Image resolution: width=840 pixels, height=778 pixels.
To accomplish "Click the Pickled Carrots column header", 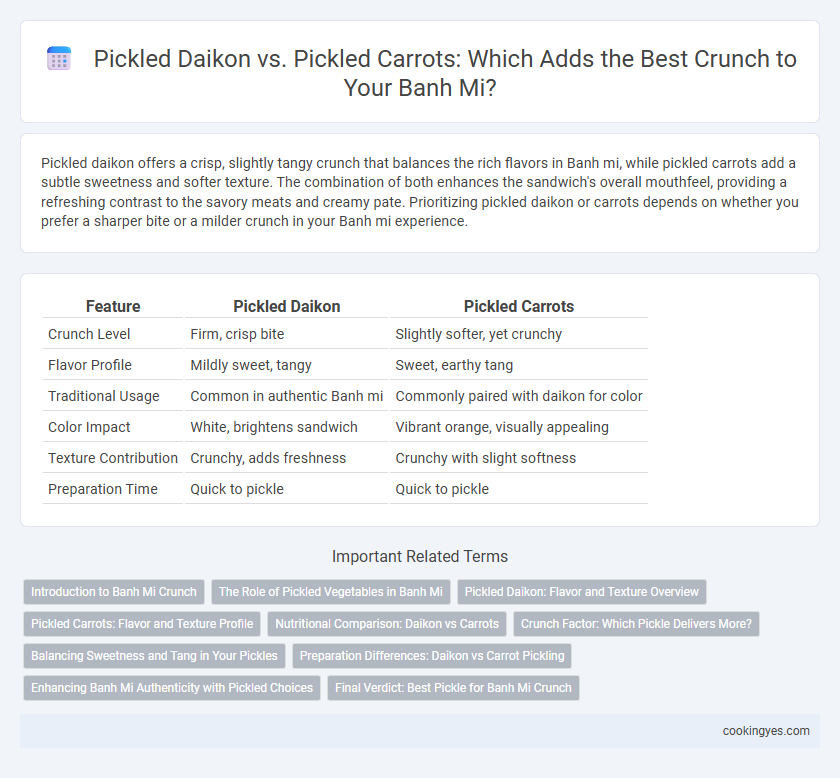I will 519,306.
